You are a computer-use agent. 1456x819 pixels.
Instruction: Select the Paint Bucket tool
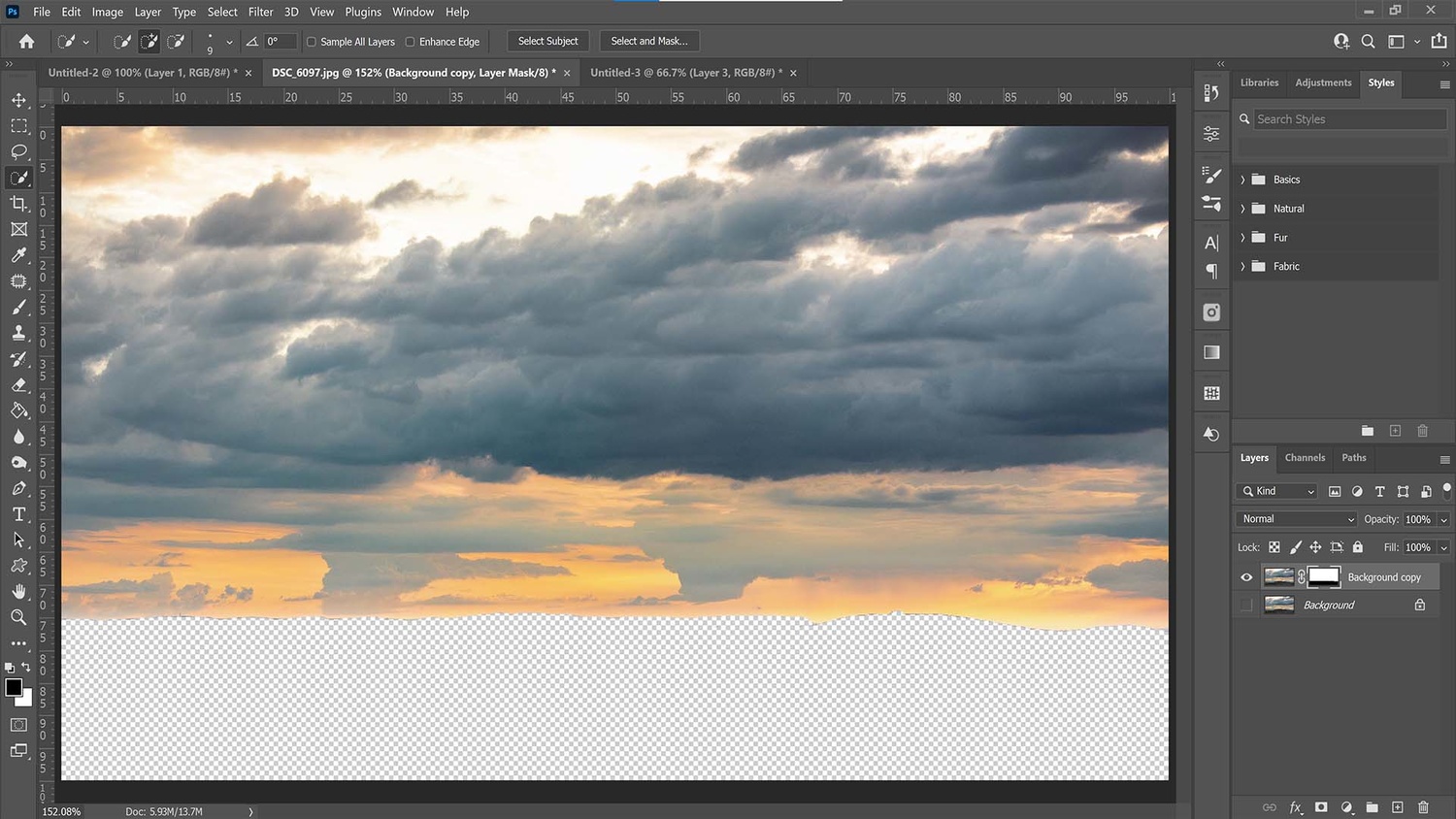tap(18, 410)
